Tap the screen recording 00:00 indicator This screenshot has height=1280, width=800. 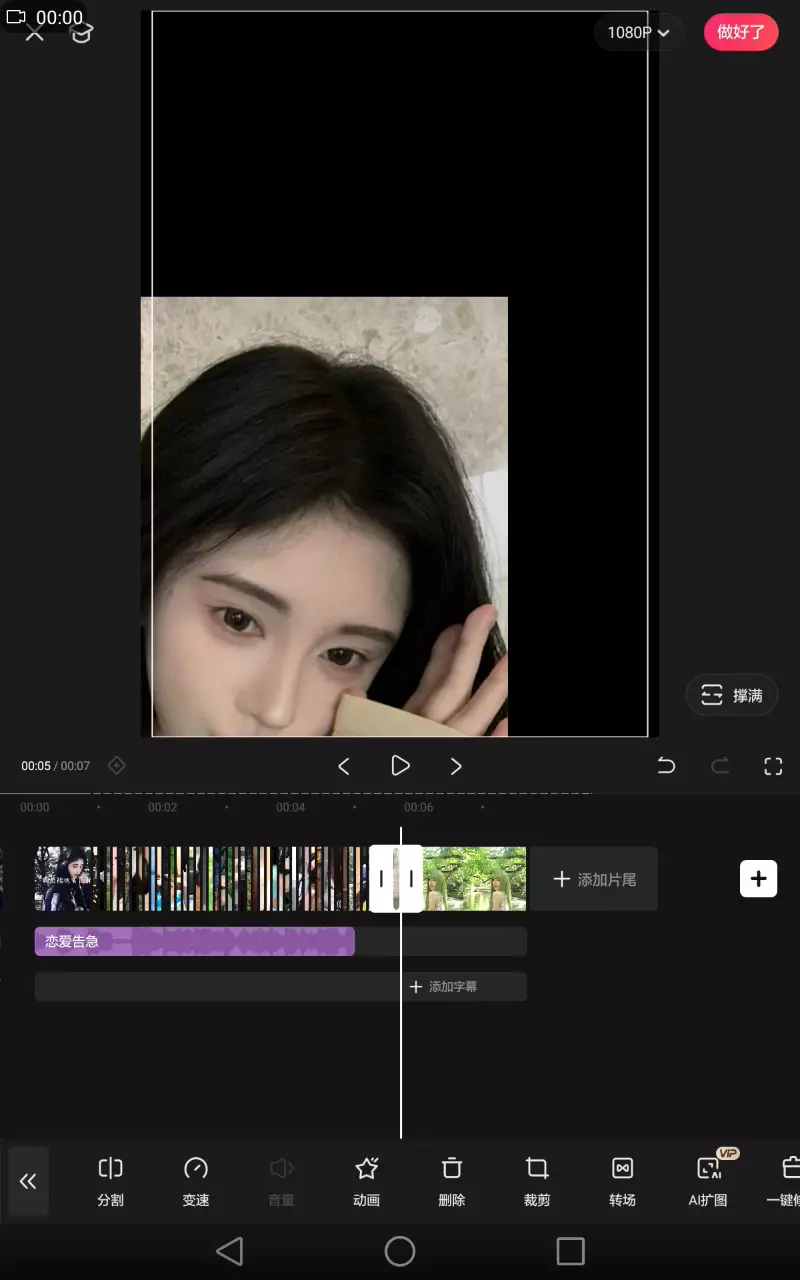46,17
